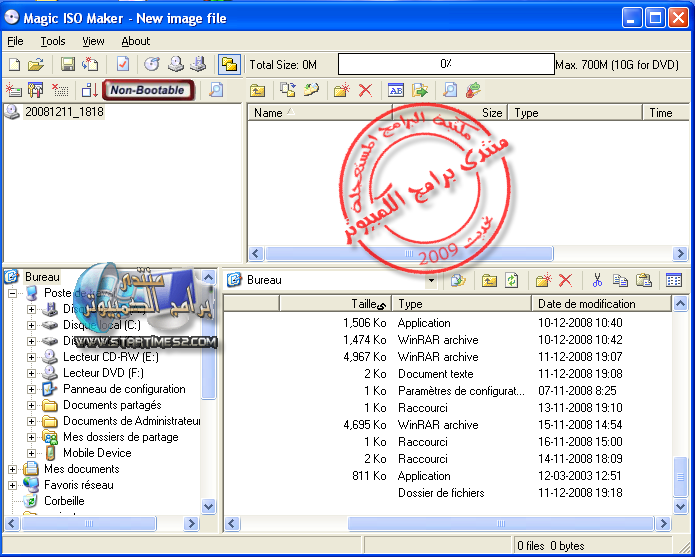Expand the Documents partagés node
The image size is (695, 557).
(31, 405)
